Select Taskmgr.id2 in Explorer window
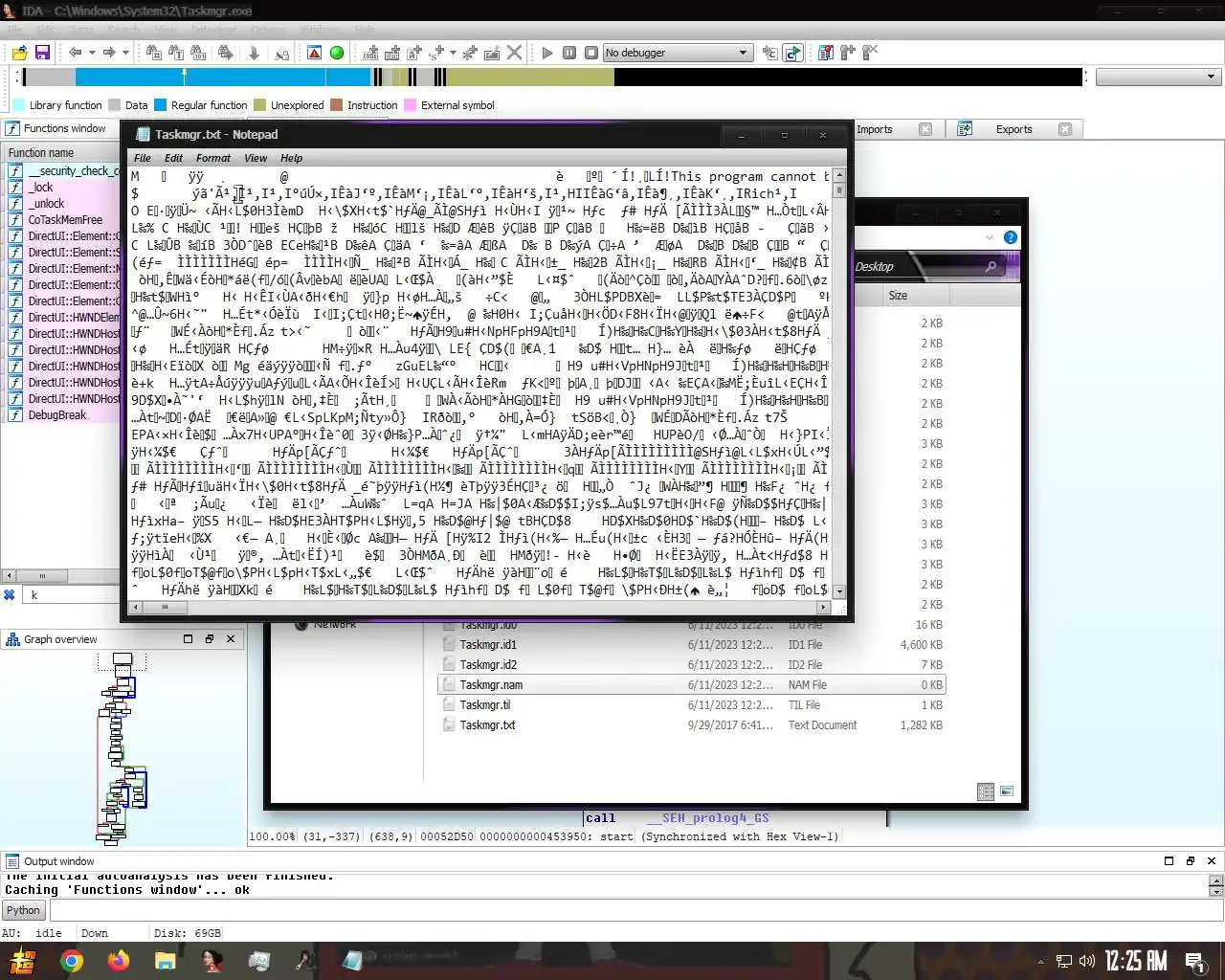This screenshot has height=980, width=1225. click(x=692, y=665)
